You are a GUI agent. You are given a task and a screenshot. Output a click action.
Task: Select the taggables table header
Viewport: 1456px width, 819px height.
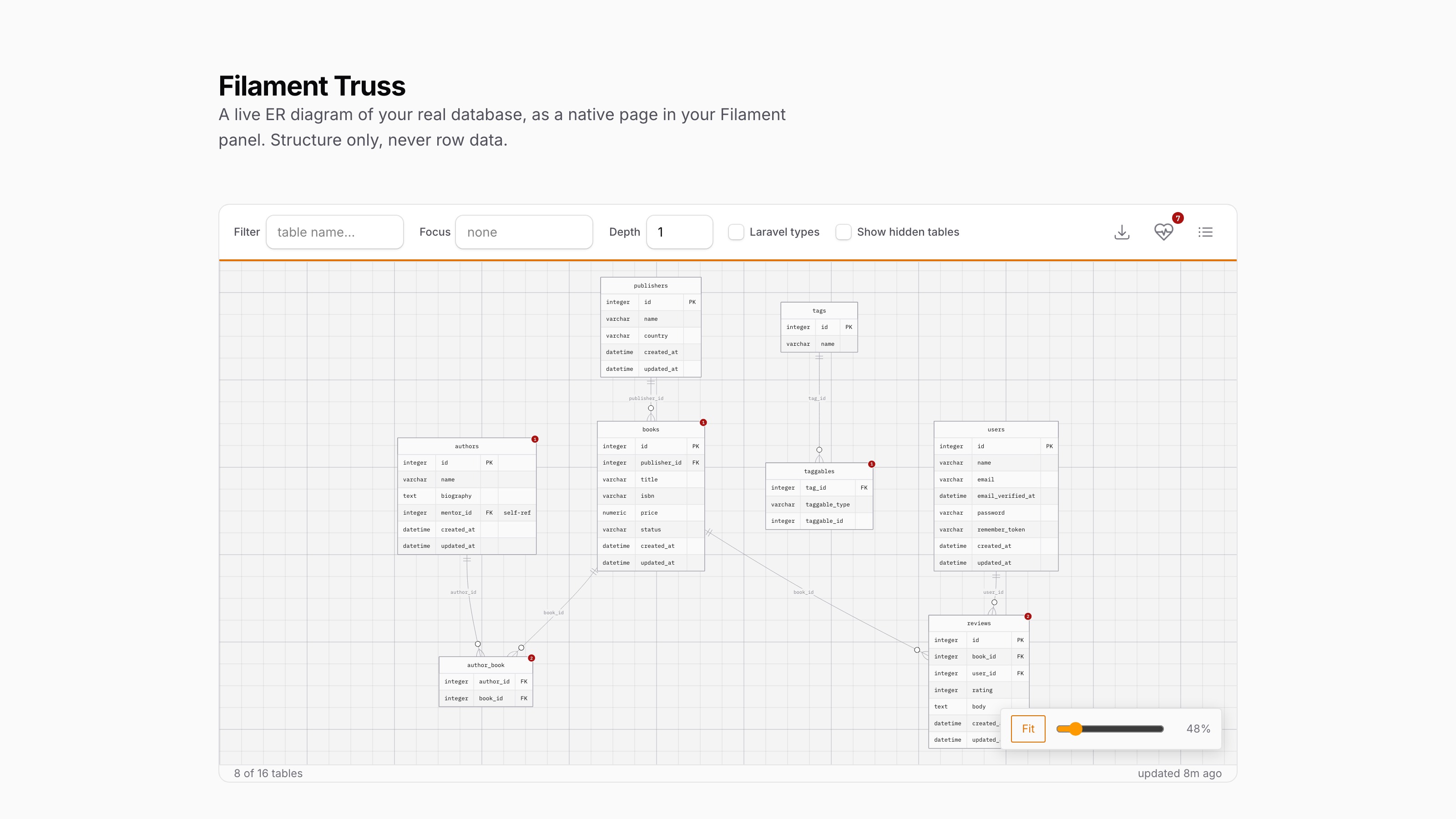click(819, 471)
